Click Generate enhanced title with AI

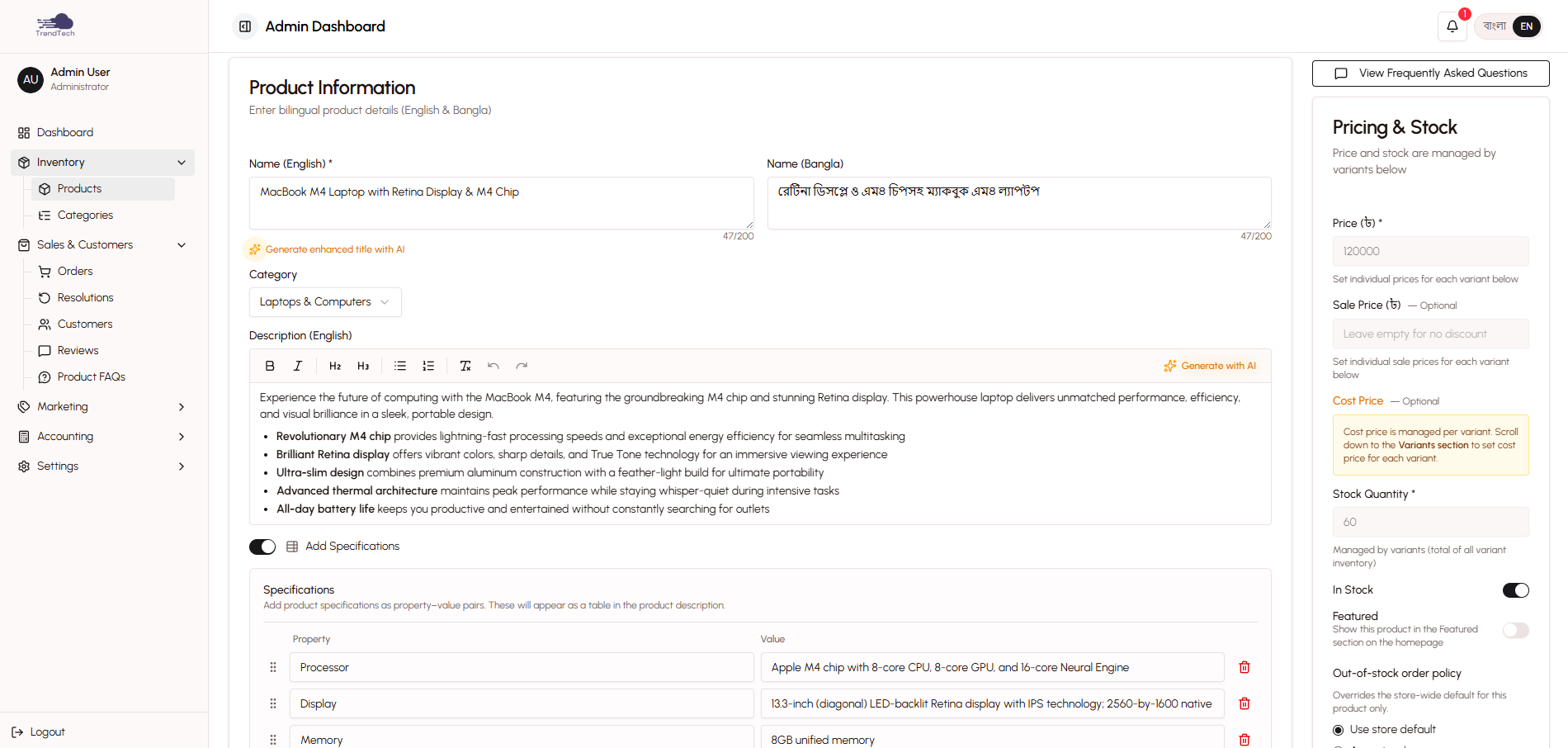[x=325, y=249]
